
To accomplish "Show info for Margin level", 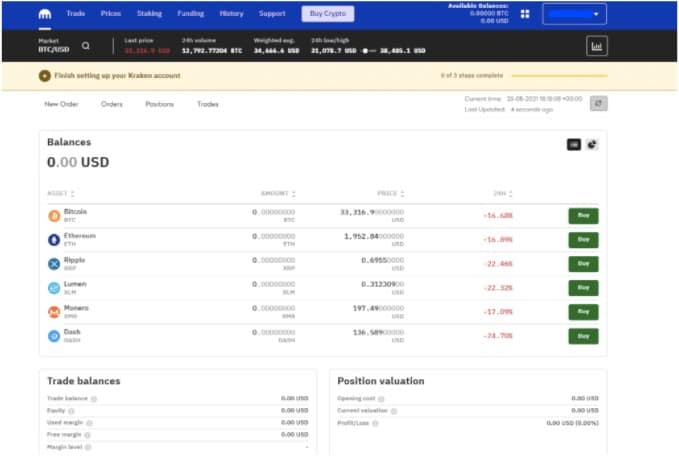I will coord(88,447).
